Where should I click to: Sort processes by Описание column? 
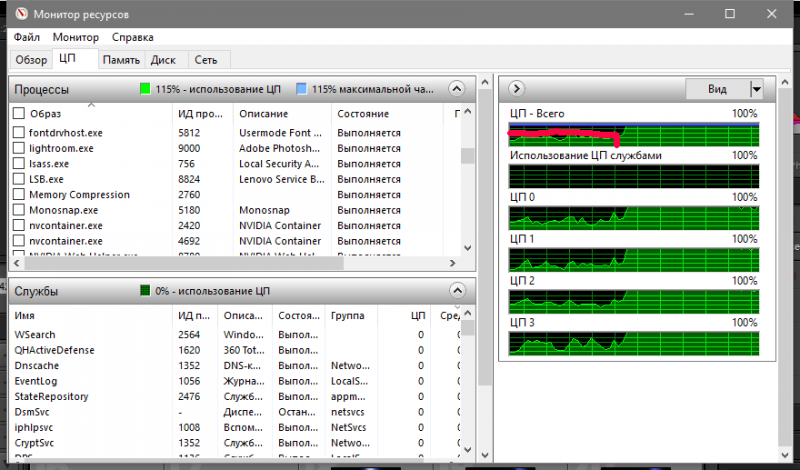tap(264, 113)
